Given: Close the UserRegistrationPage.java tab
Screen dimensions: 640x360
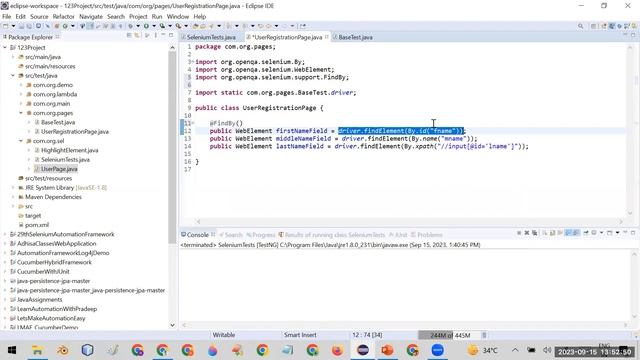Looking at the screenshot, I should (x=327, y=37).
